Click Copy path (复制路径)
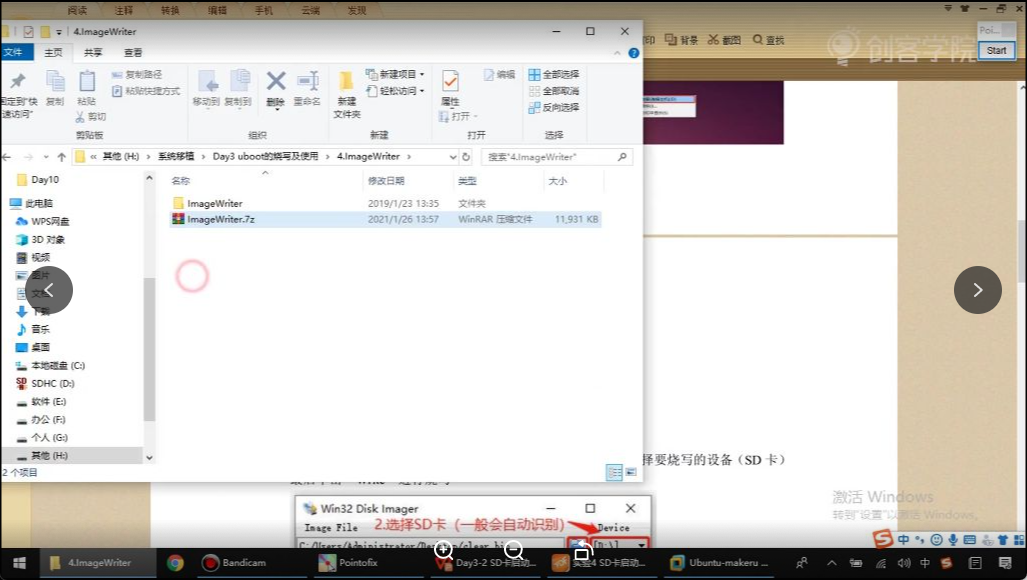1027x580 pixels. [137, 75]
